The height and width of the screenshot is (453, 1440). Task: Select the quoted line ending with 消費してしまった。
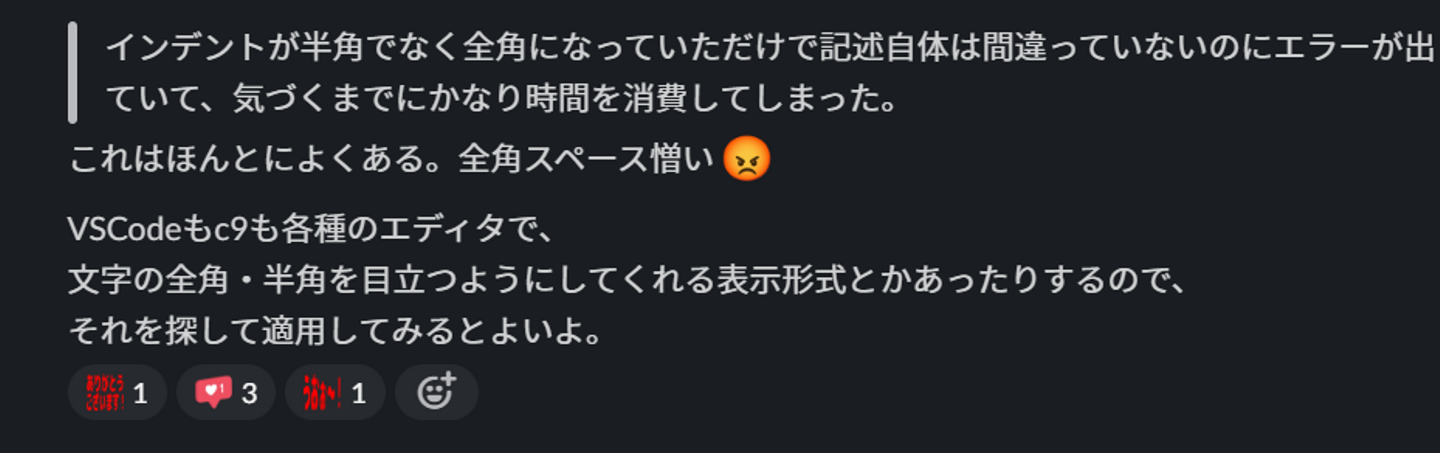pos(501,99)
